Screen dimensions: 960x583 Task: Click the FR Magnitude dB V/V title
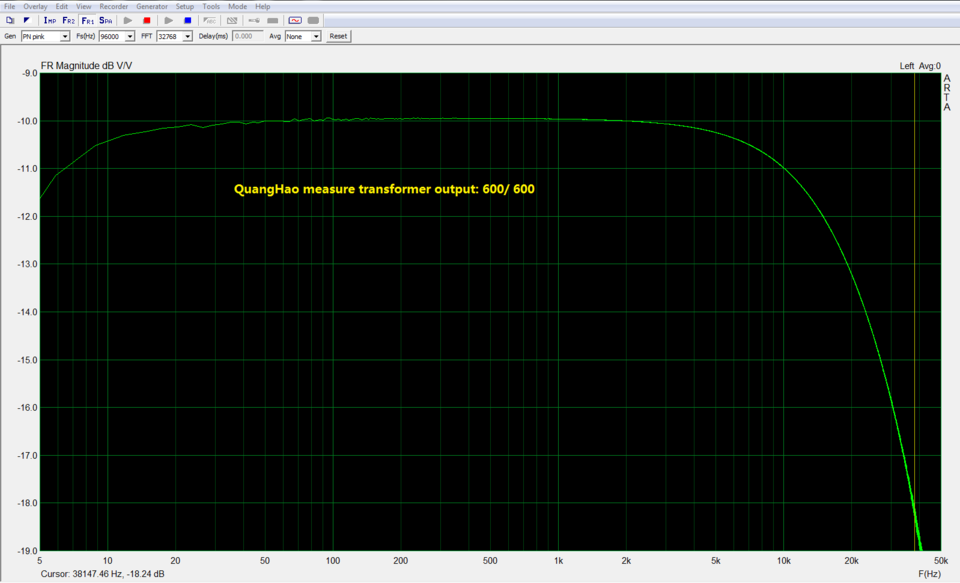[86, 66]
